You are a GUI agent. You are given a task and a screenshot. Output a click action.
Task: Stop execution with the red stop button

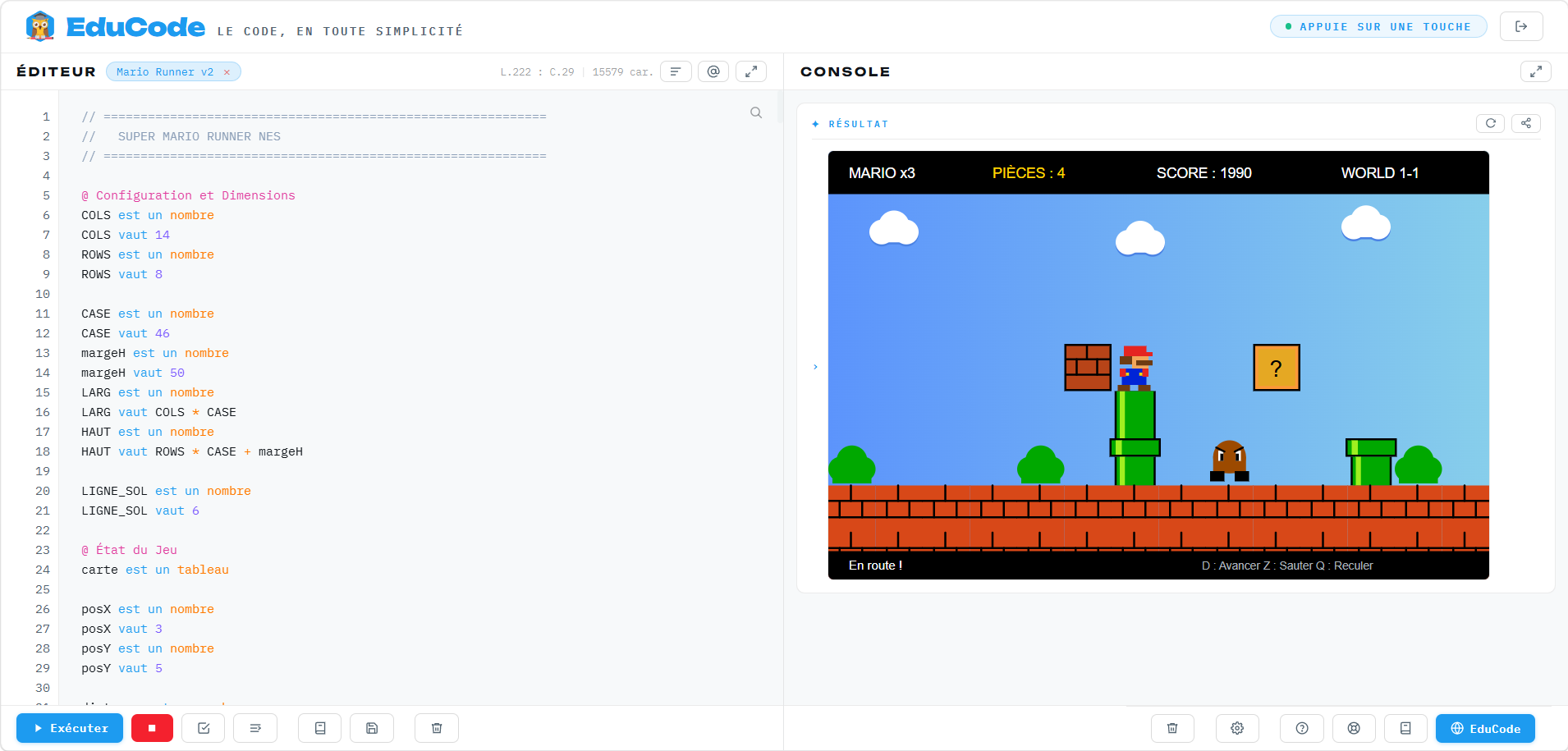click(x=152, y=728)
